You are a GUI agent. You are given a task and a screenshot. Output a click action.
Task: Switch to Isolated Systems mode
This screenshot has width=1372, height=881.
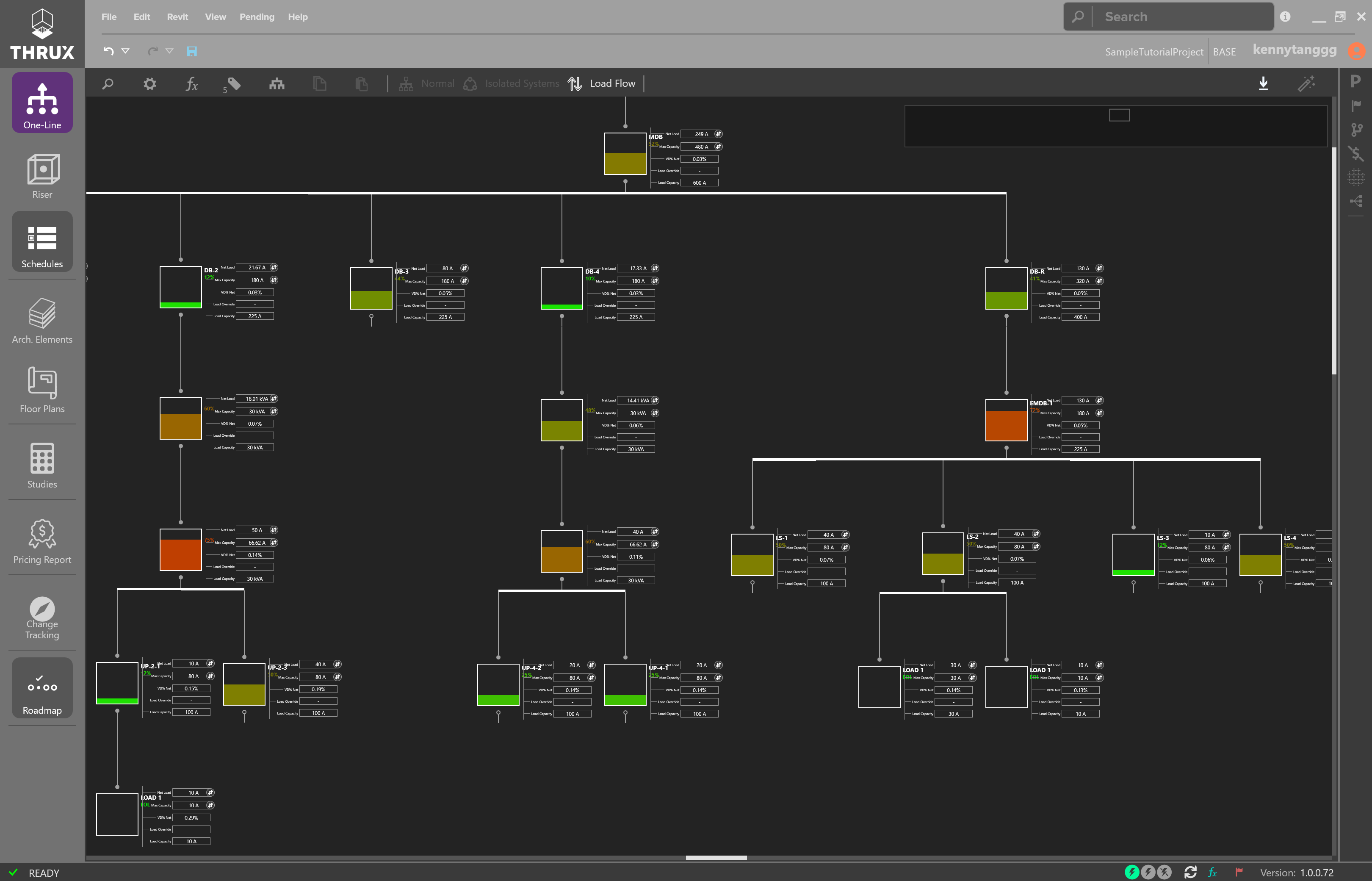point(511,83)
